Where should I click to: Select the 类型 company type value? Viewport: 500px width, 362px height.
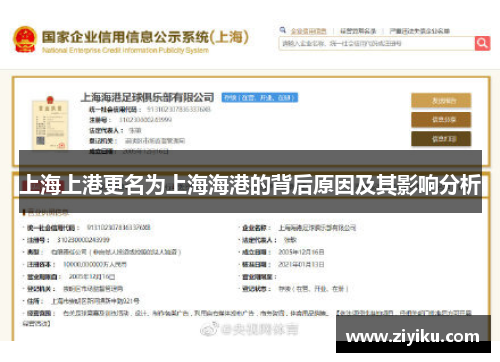[x=116, y=252]
